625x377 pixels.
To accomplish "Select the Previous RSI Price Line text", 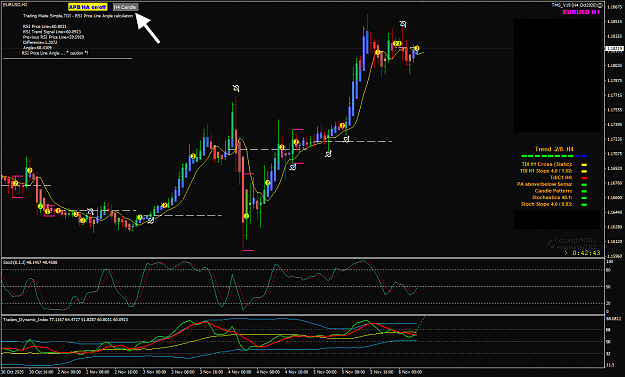I will pyautogui.click(x=53, y=37).
